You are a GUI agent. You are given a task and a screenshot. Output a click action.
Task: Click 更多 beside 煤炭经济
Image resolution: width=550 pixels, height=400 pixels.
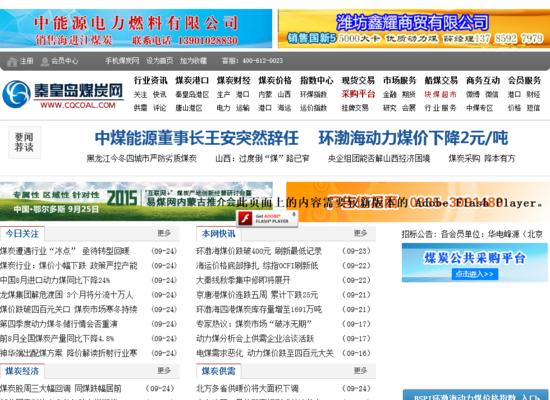click(164, 371)
